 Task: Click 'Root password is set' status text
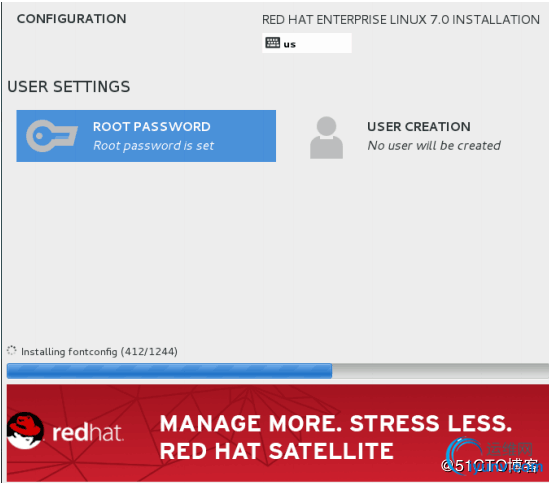click(153, 146)
